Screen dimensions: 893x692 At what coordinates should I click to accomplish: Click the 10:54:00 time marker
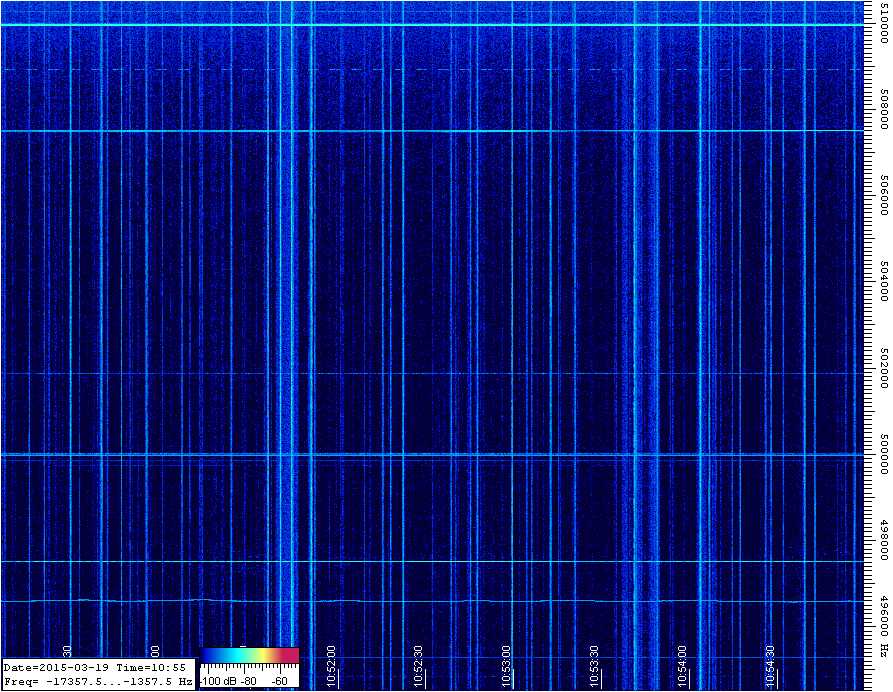(682, 667)
